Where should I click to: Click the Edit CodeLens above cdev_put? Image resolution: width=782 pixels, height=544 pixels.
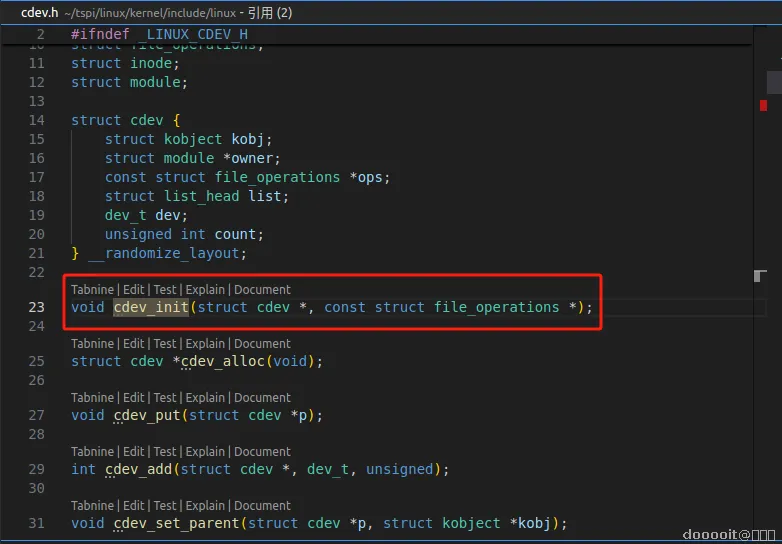point(134,397)
